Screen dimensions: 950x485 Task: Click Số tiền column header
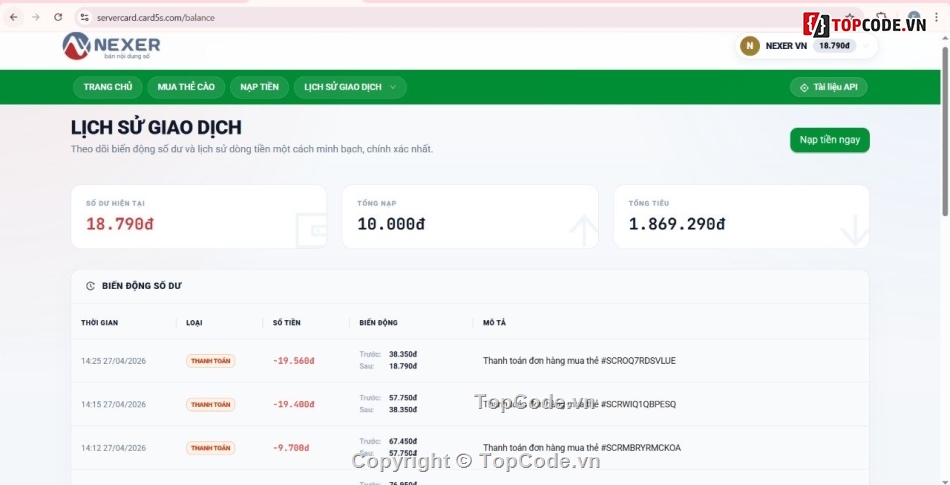tap(287, 323)
